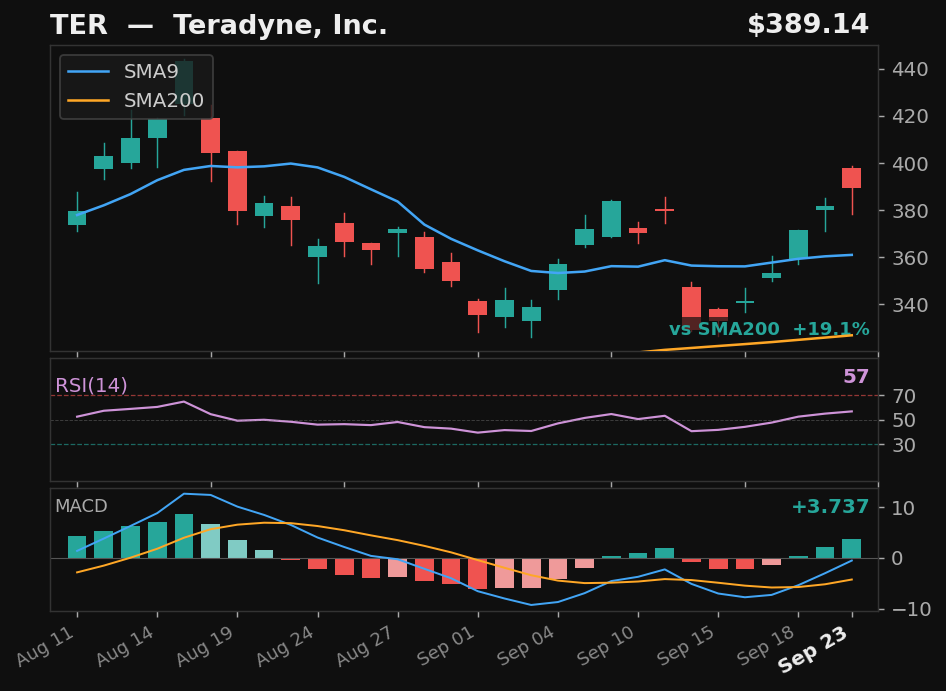Click the Aug 14 date label
The width and height of the screenshot is (946, 691).
(x=127, y=645)
